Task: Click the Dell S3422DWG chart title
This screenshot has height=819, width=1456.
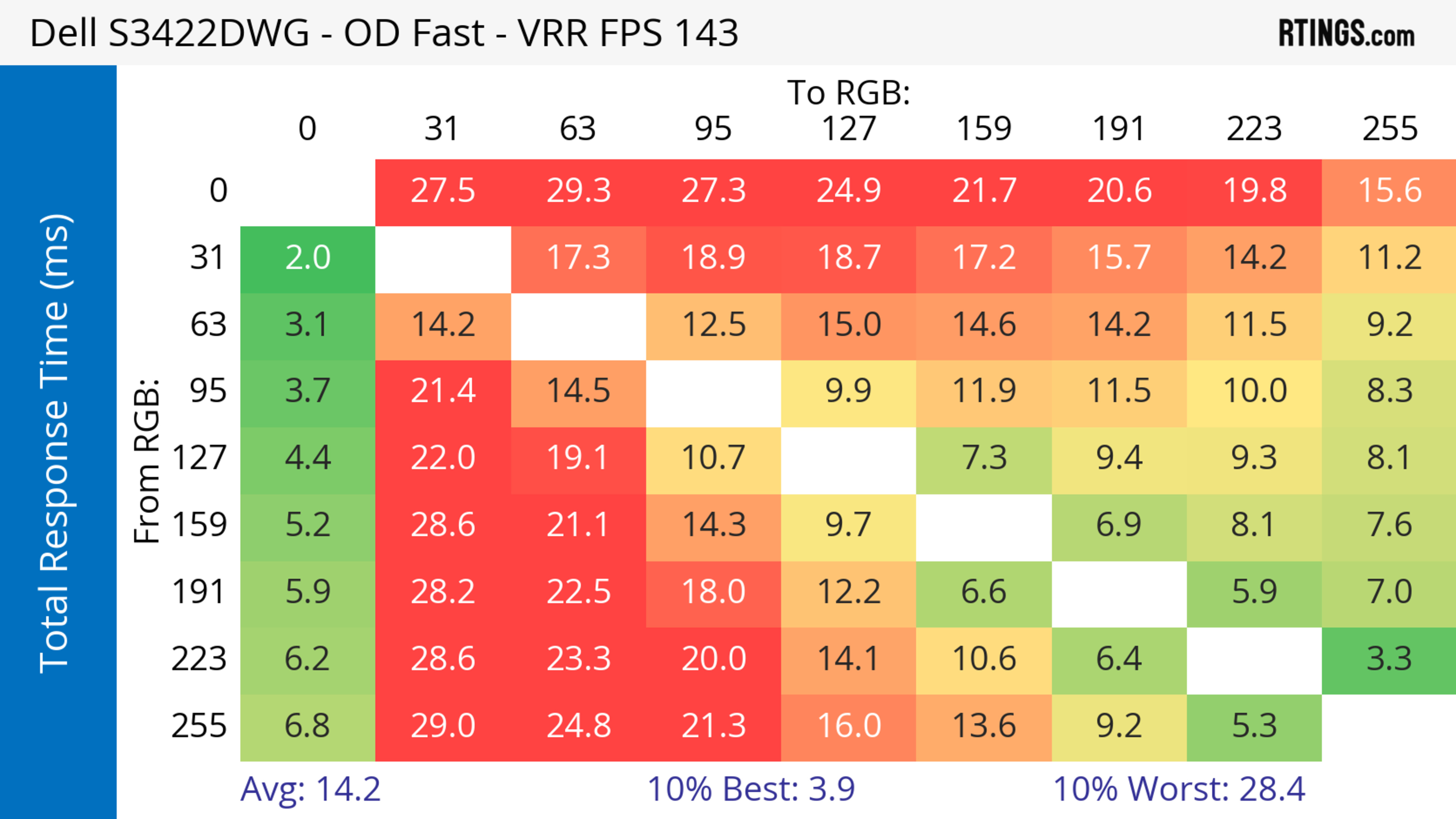Action: tap(384, 33)
